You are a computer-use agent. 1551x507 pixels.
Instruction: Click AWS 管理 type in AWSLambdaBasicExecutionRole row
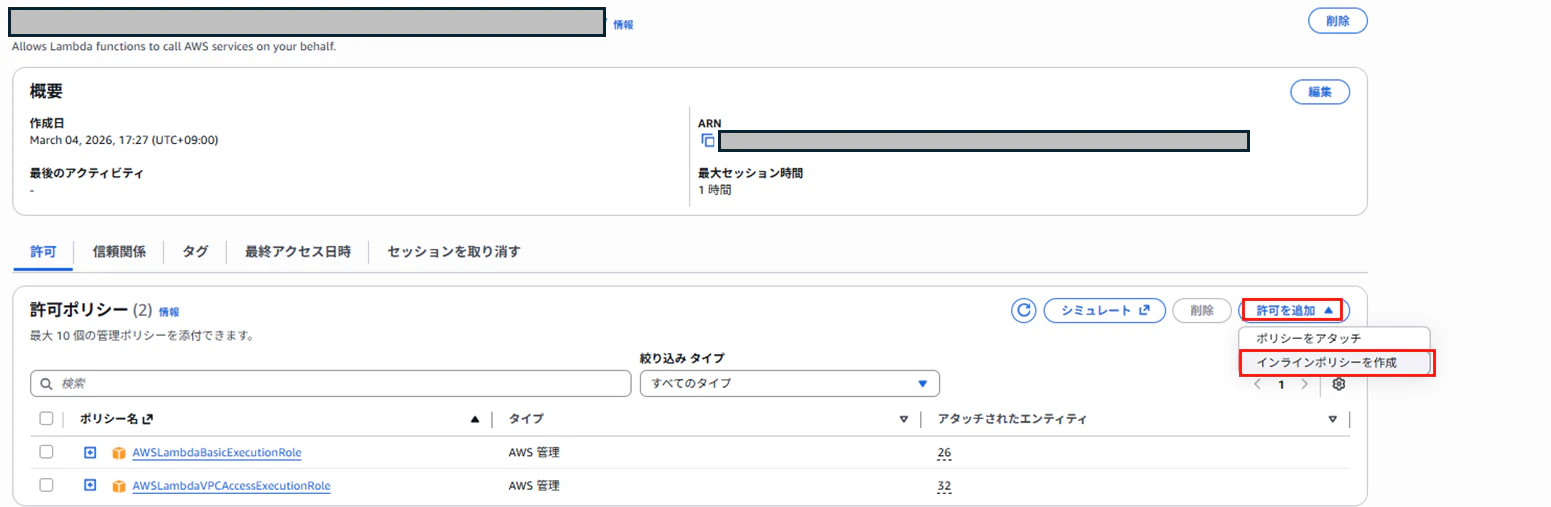(x=534, y=453)
